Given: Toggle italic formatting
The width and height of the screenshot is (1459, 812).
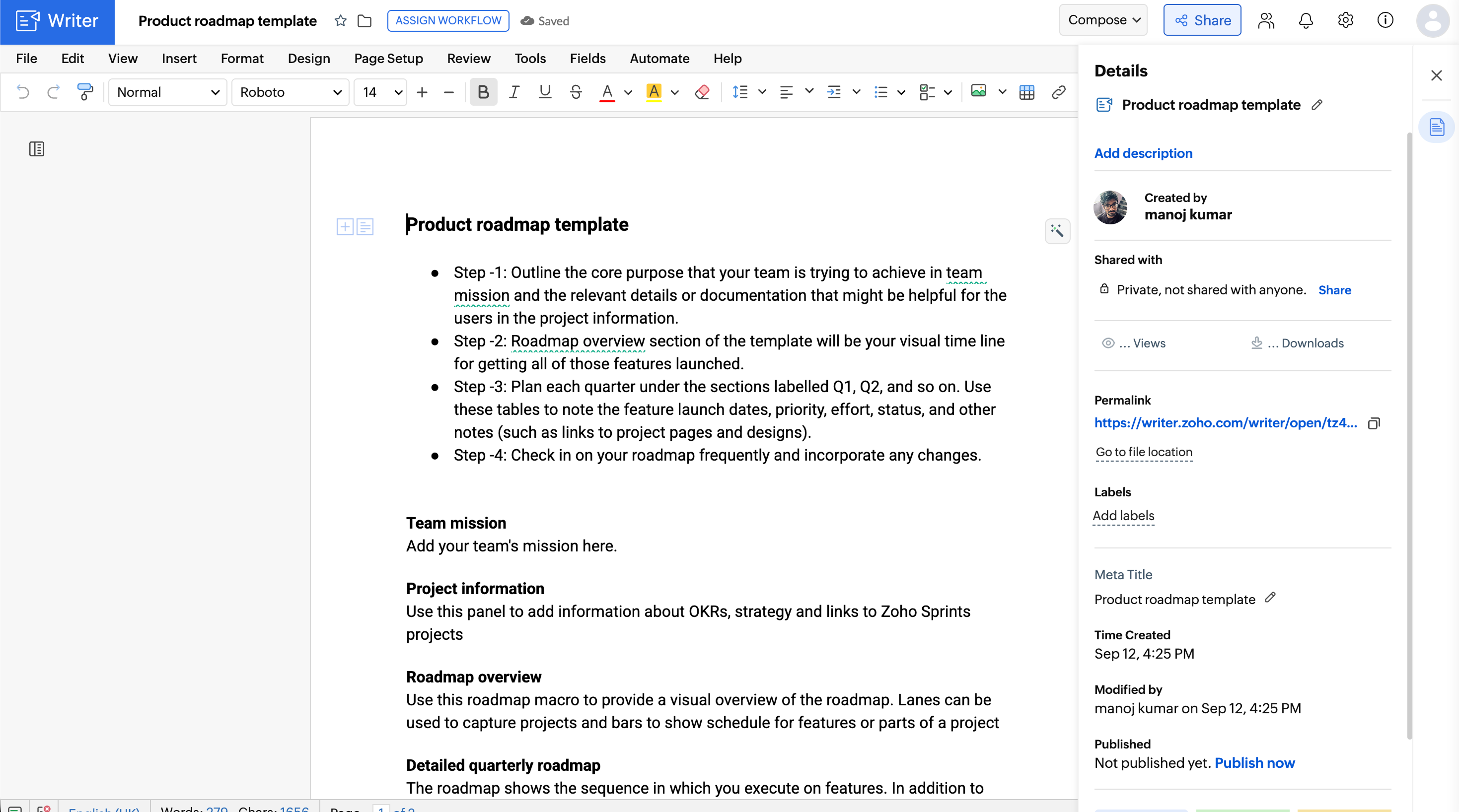Looking at the screenshot, I should (514, 92).
